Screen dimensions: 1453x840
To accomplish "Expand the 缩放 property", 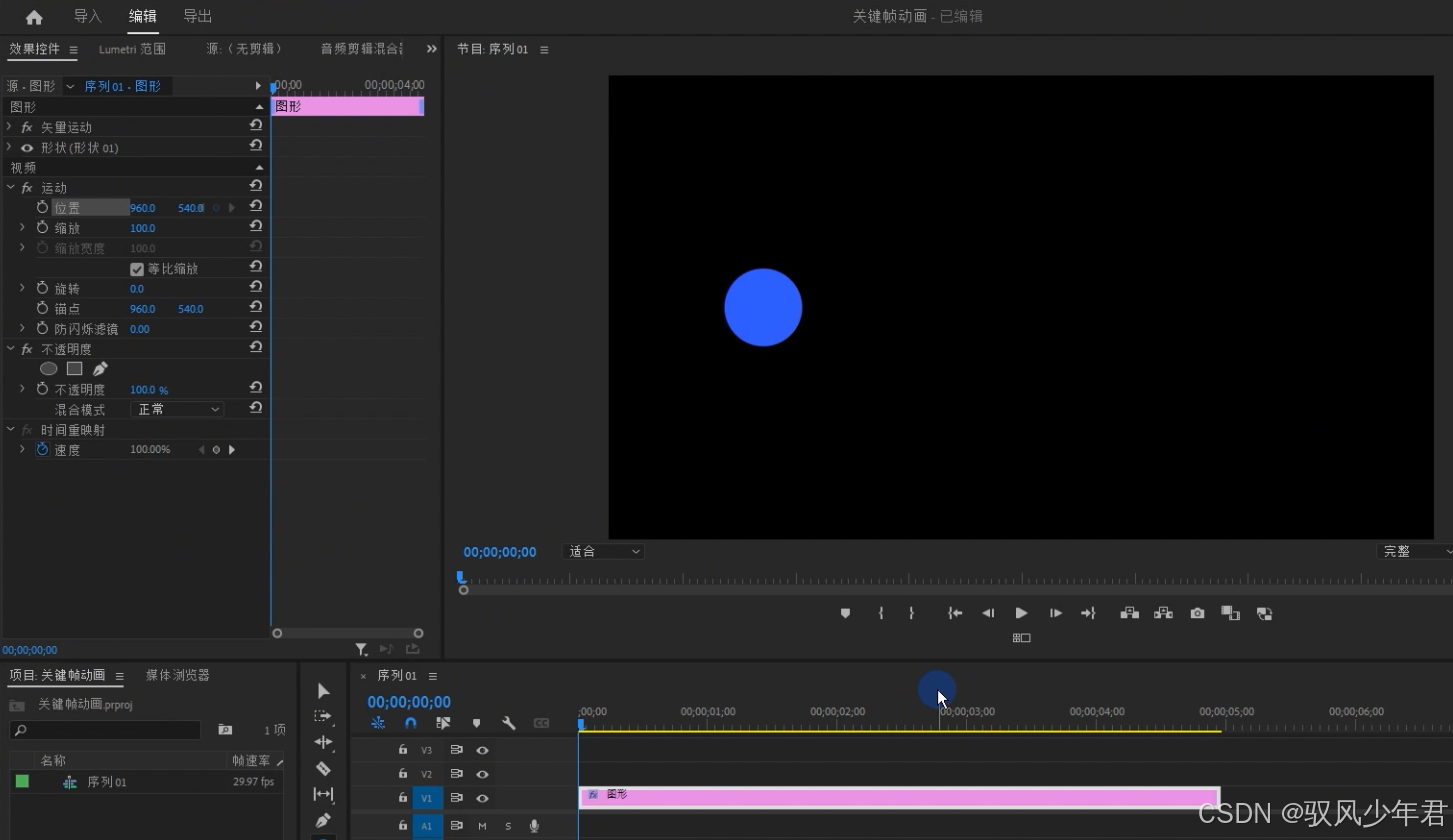I will pyautogui.click(x=22, y=227).
